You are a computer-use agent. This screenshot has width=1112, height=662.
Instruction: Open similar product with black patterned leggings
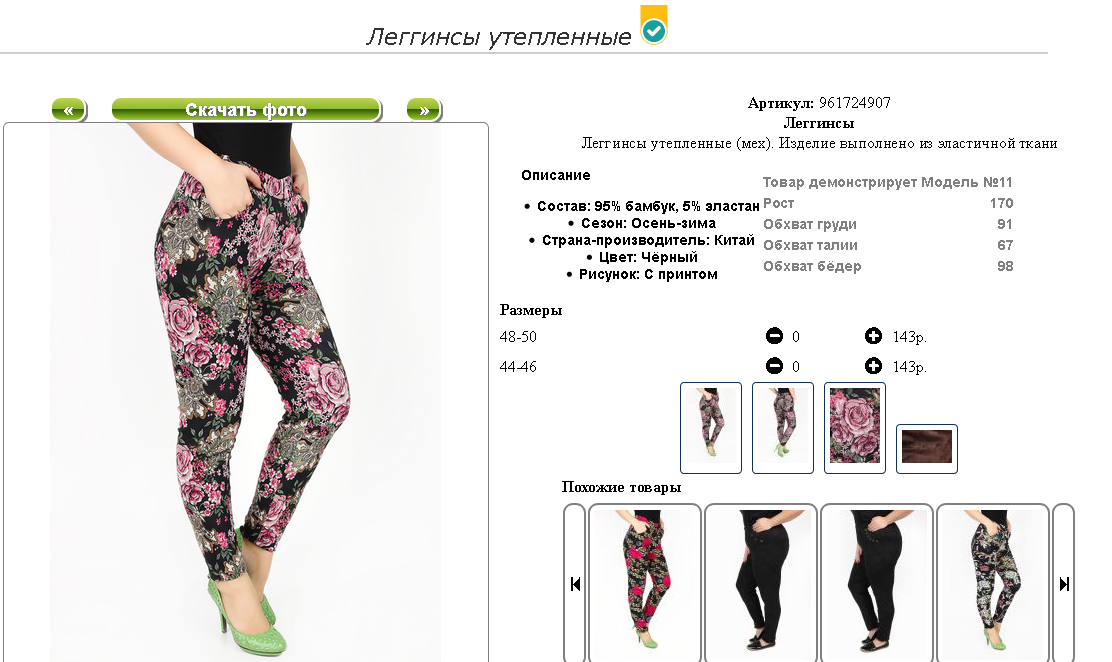[993, 583]
